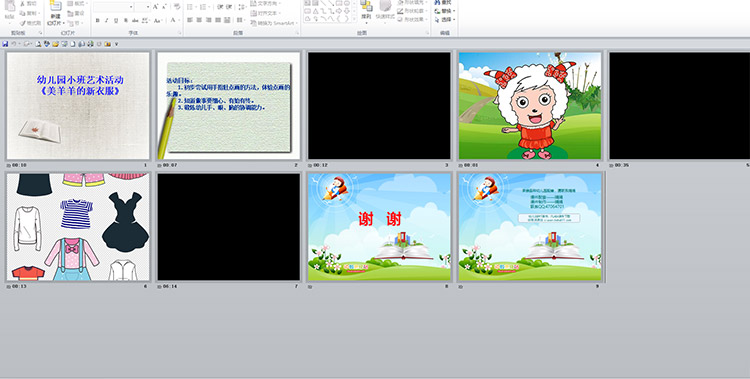
Task: Click the Format Painter icon
Action: (x=31, y=23)
